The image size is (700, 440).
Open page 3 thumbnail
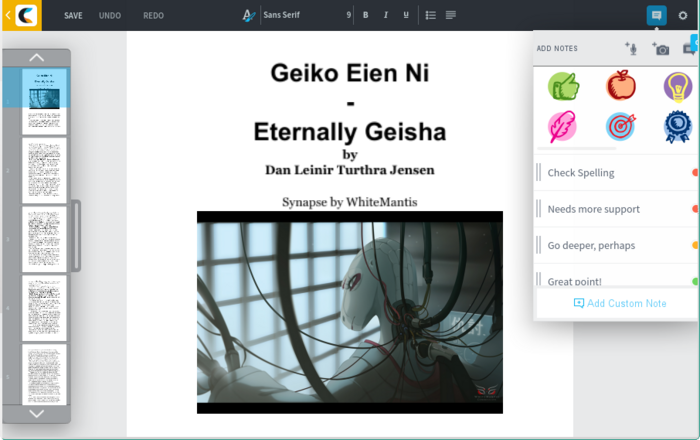click(x=44, y=239)
